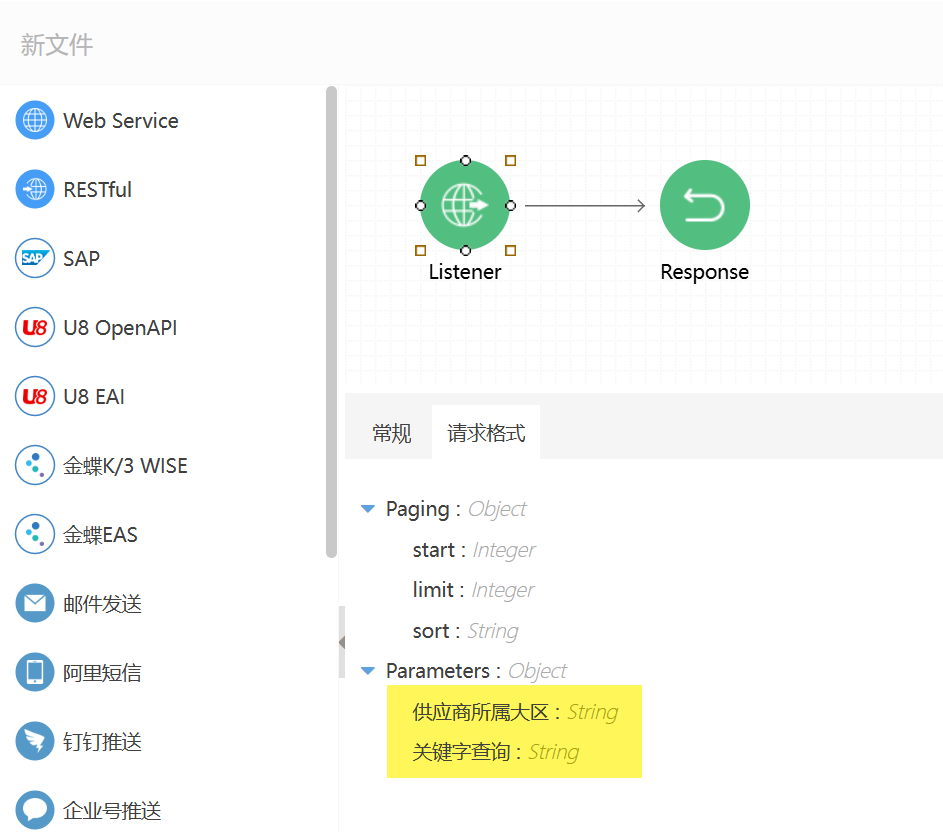This screenshot has height=832, width=943.
Task: Switch to the 请求格式 tab
Action: pos(486,432)
